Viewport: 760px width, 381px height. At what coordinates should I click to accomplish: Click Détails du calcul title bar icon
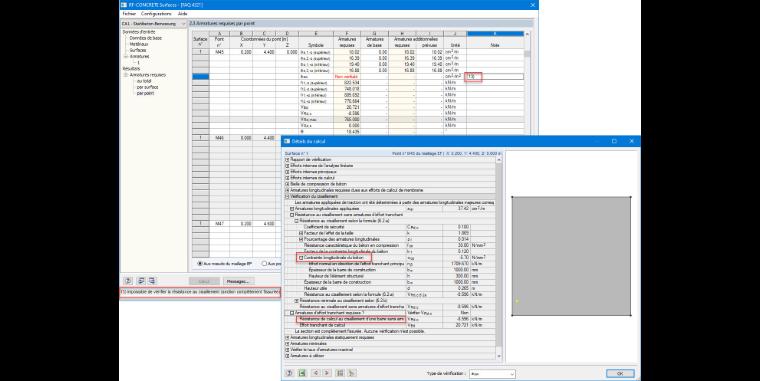(x=286, y=141)
